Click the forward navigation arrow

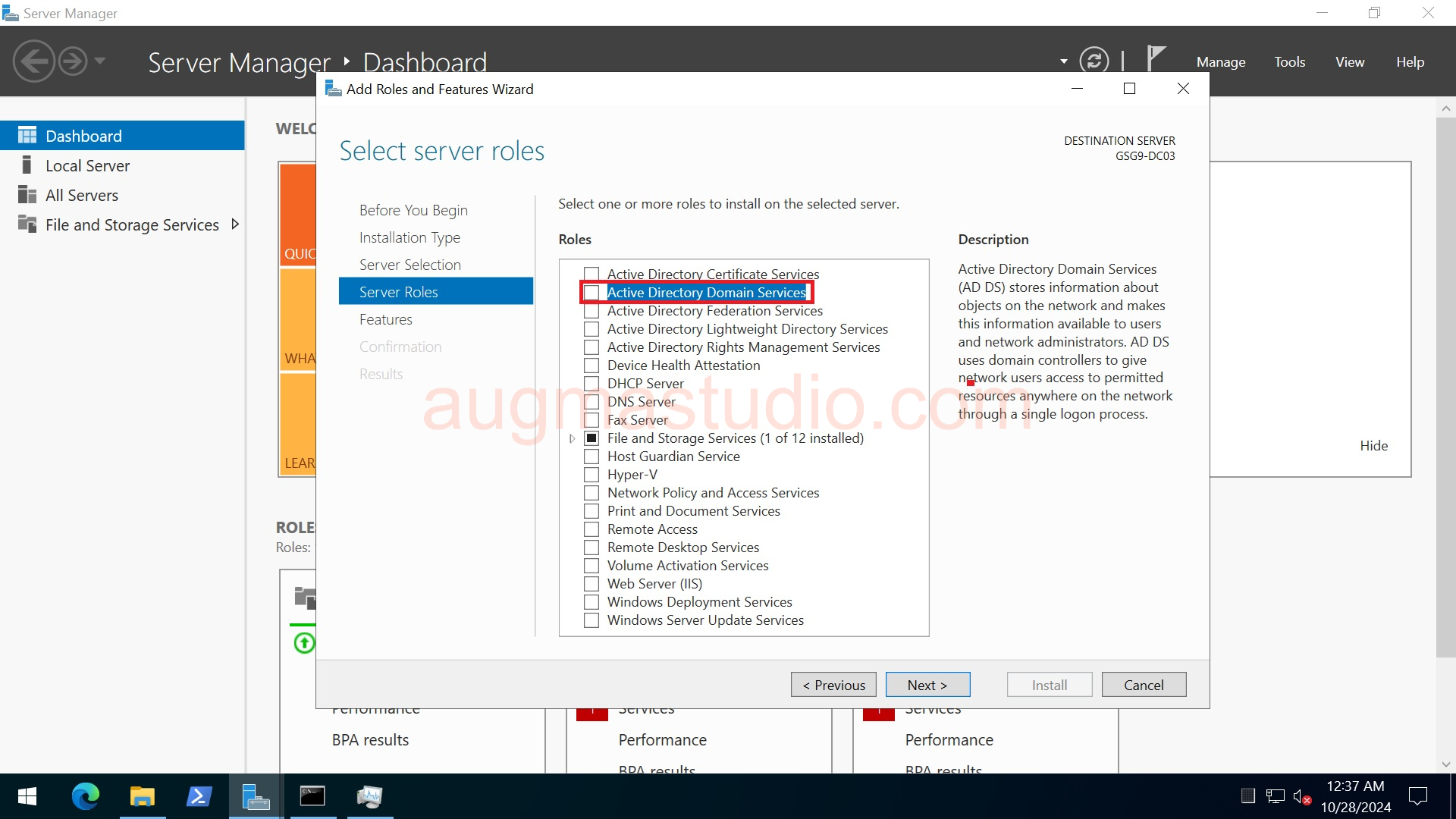click(72, 60)
